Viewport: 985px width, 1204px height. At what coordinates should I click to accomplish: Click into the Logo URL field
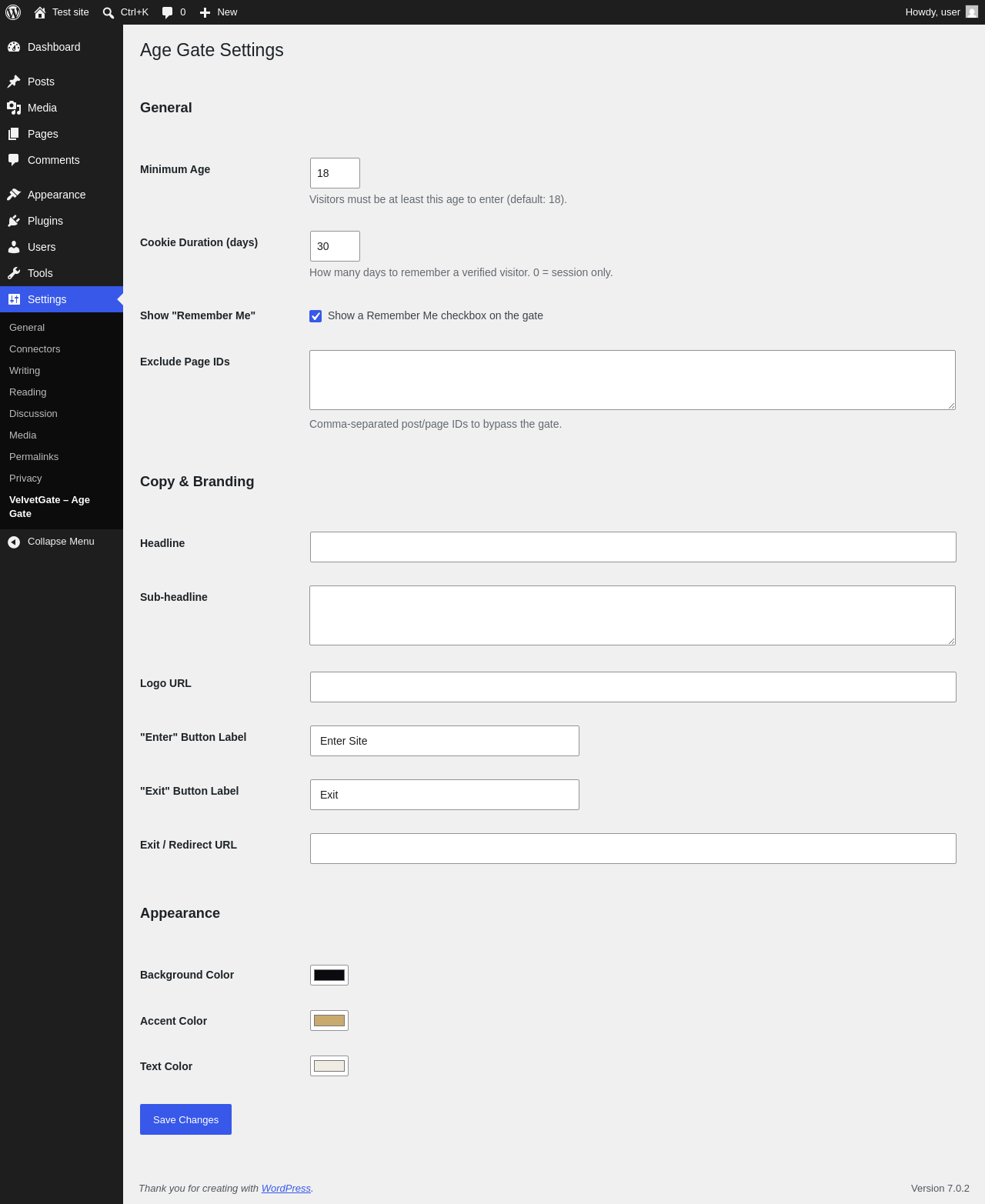[633, 687]
